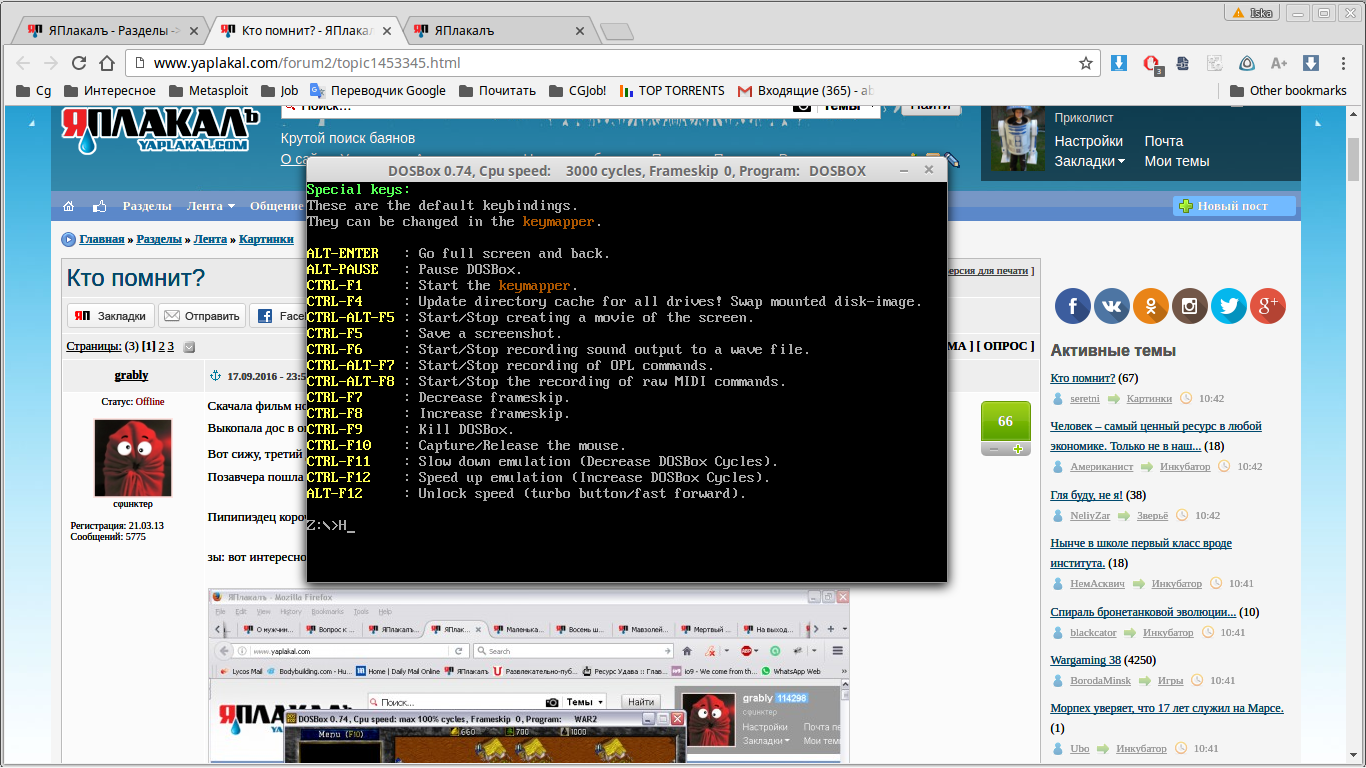Screen dimensions: 1366x768
Task: Open the teal triangle extension icon
Action: [x=1247, y=63]
